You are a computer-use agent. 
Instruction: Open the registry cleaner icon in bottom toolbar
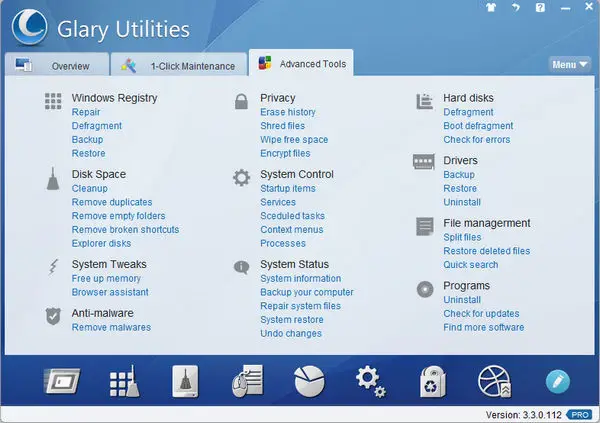point(124,381)
